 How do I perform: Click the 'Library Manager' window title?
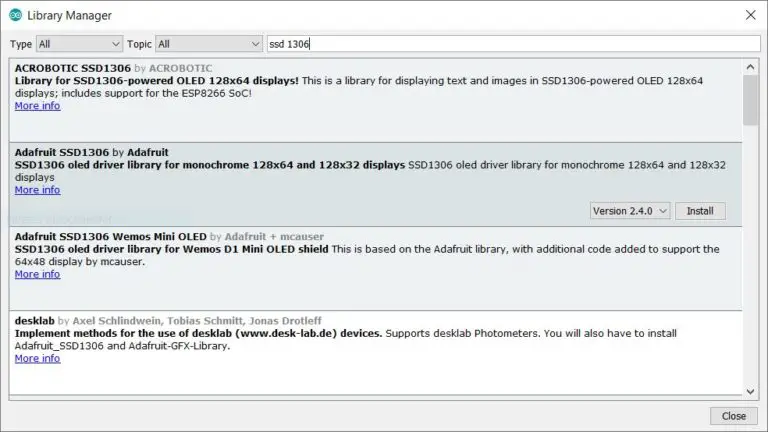[70, 16]
